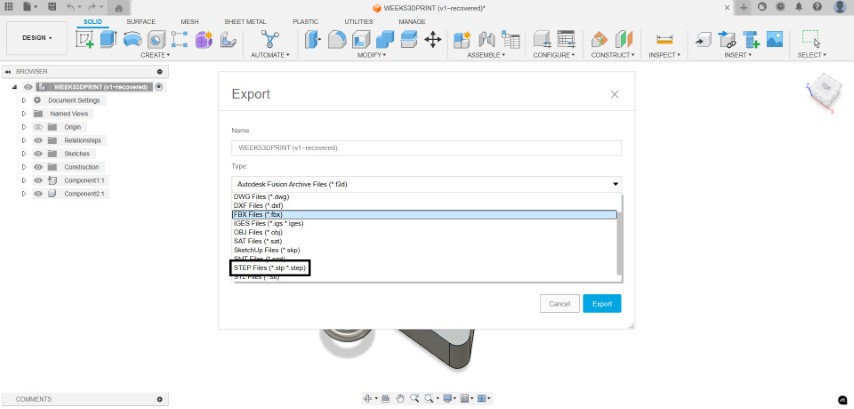This screenshot has height=409, width=854.
Task: Click the Joint tool icon
Action: pyautogui.click(x=486, y=39)
